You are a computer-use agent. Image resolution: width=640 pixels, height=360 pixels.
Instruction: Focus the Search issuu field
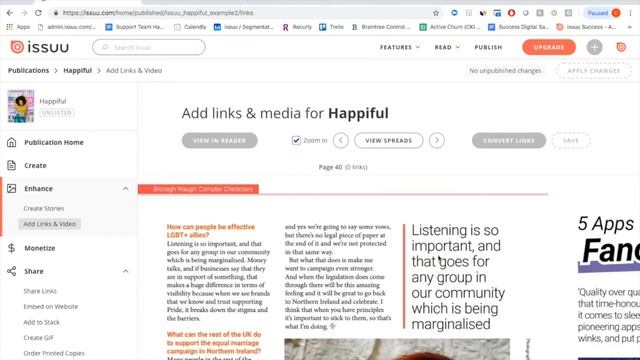tap(149, 47)
